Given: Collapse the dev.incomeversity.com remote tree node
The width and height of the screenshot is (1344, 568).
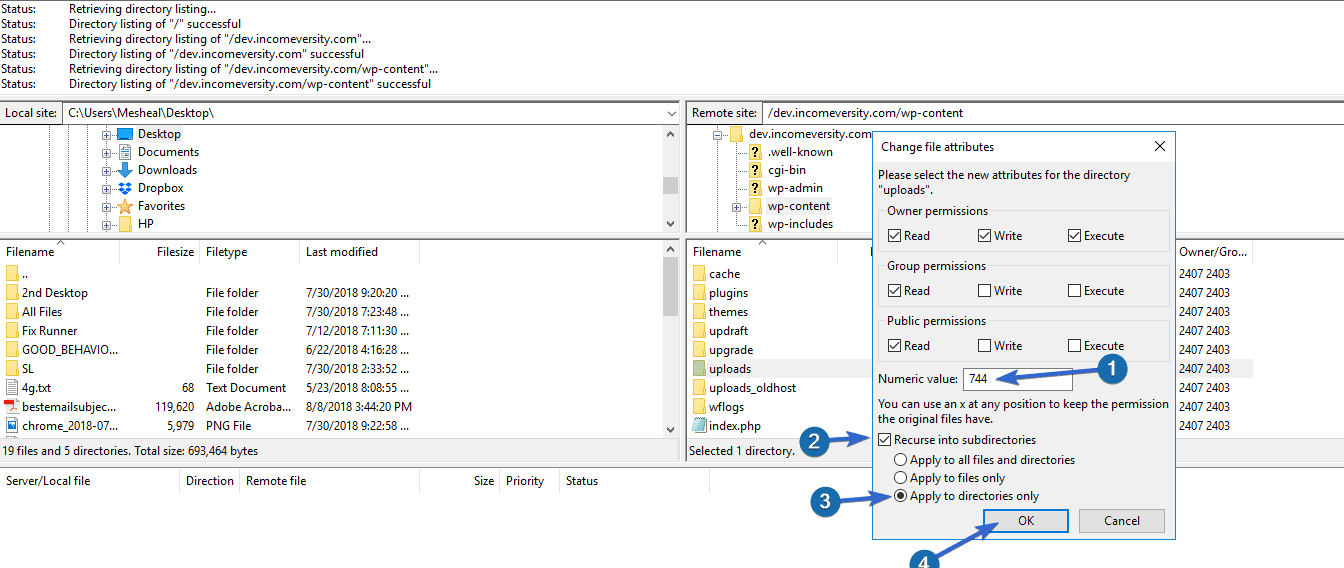Looking at the screenshot, I should [x=717, y=134].
